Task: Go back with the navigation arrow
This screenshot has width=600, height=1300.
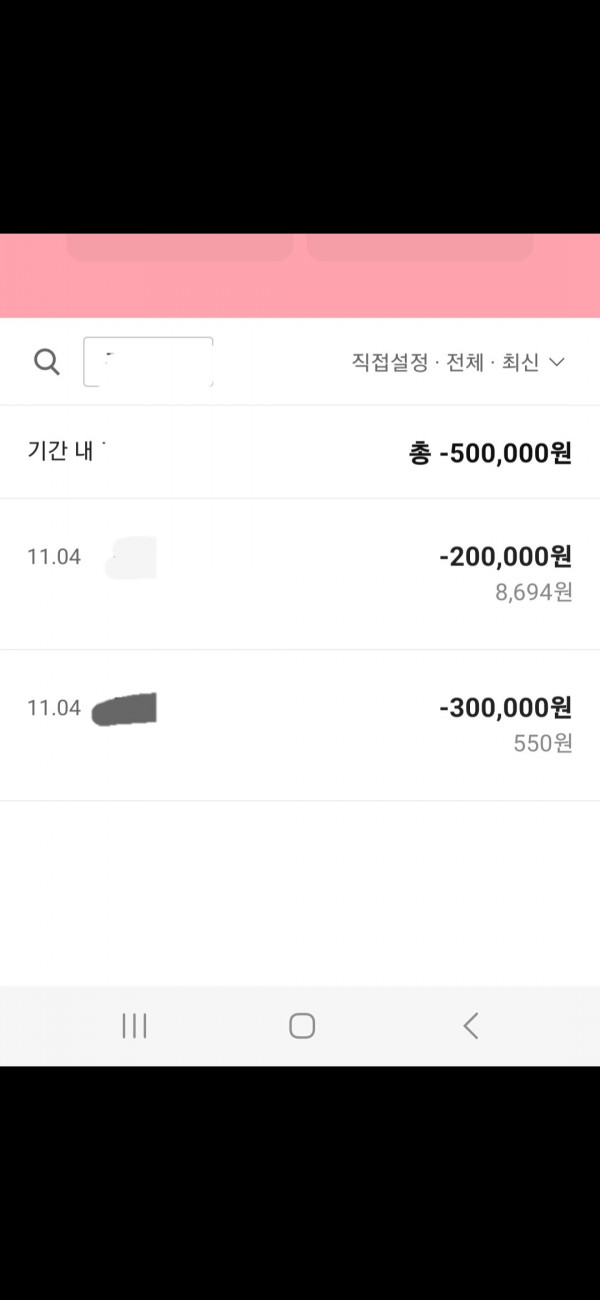Action: click(471, 1025)
